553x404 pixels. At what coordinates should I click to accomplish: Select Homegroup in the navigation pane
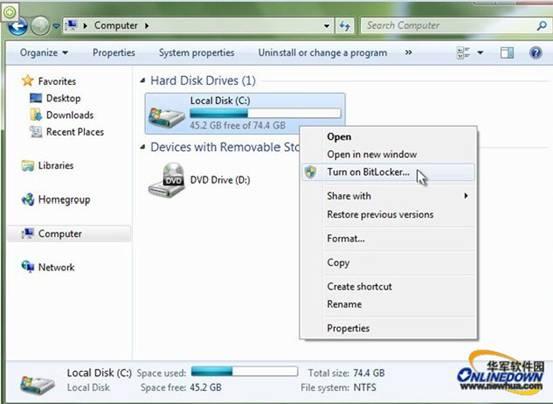[x=64, y=200]
